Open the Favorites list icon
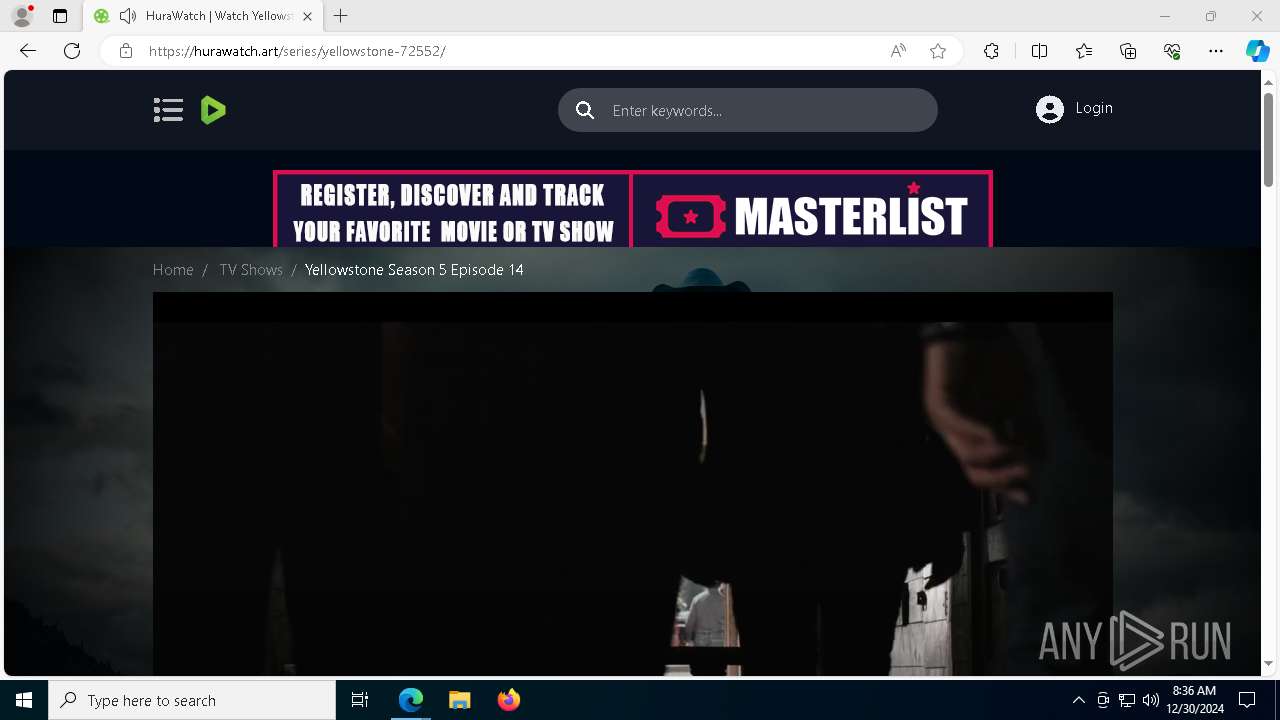Screen dimensions: 1280x720 [1084, 51]
